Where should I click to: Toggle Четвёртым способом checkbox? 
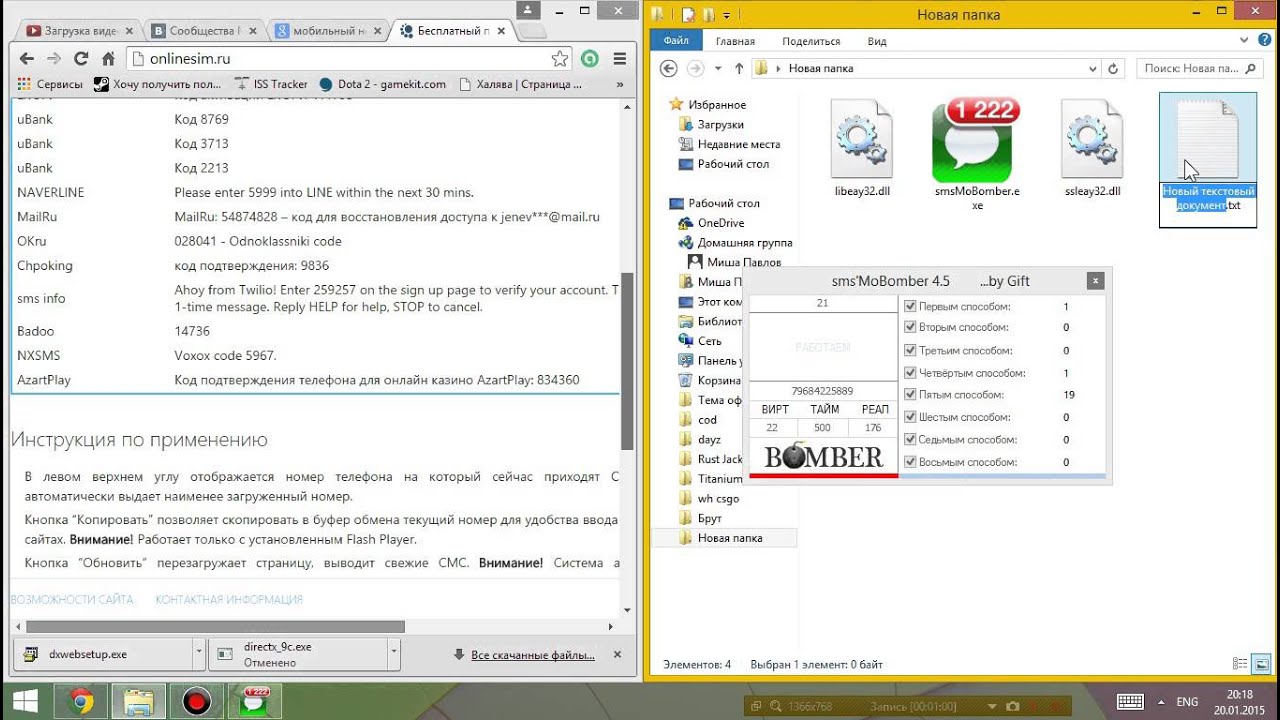(x=910, y=373)
